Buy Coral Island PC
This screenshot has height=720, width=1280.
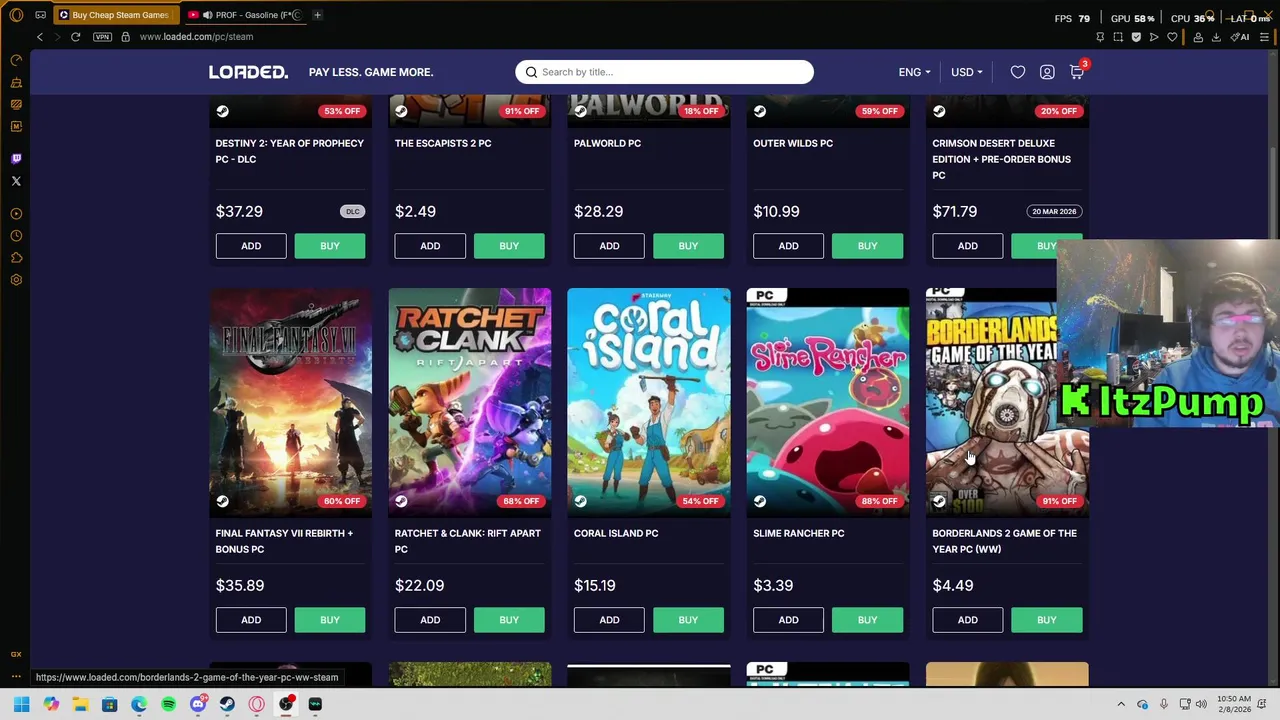point(688,620)
